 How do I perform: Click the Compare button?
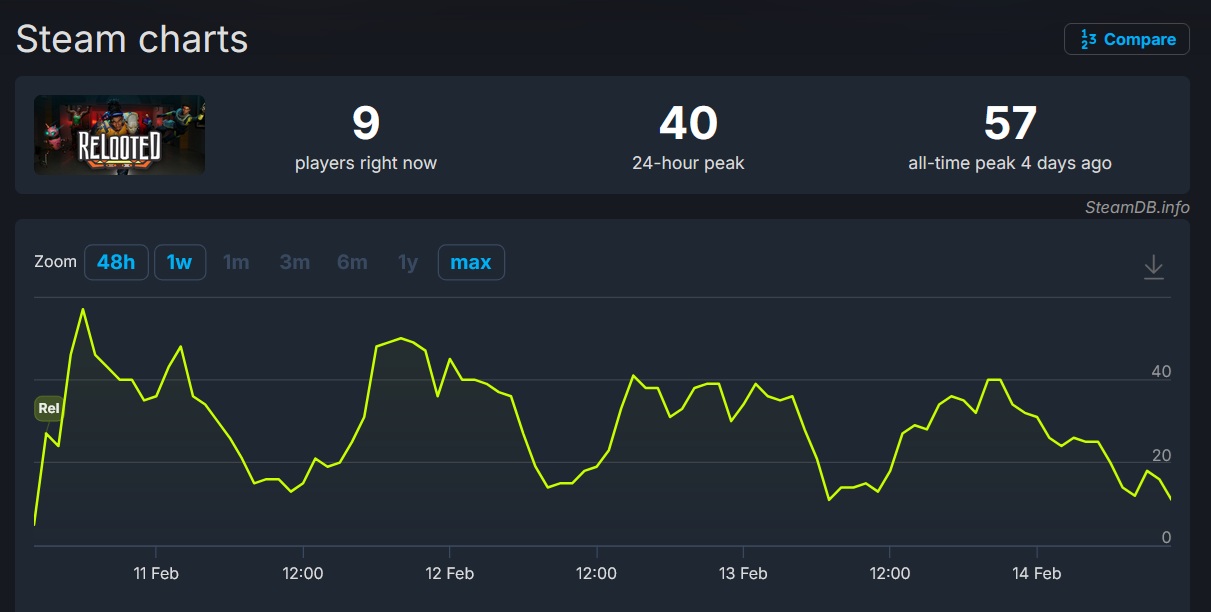point(1127,39)
